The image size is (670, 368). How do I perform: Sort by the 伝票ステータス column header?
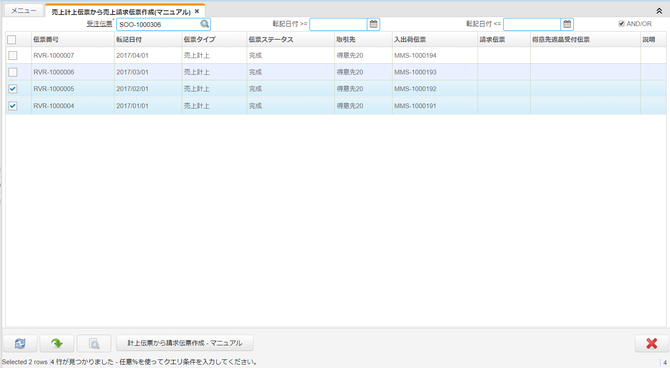291,39
